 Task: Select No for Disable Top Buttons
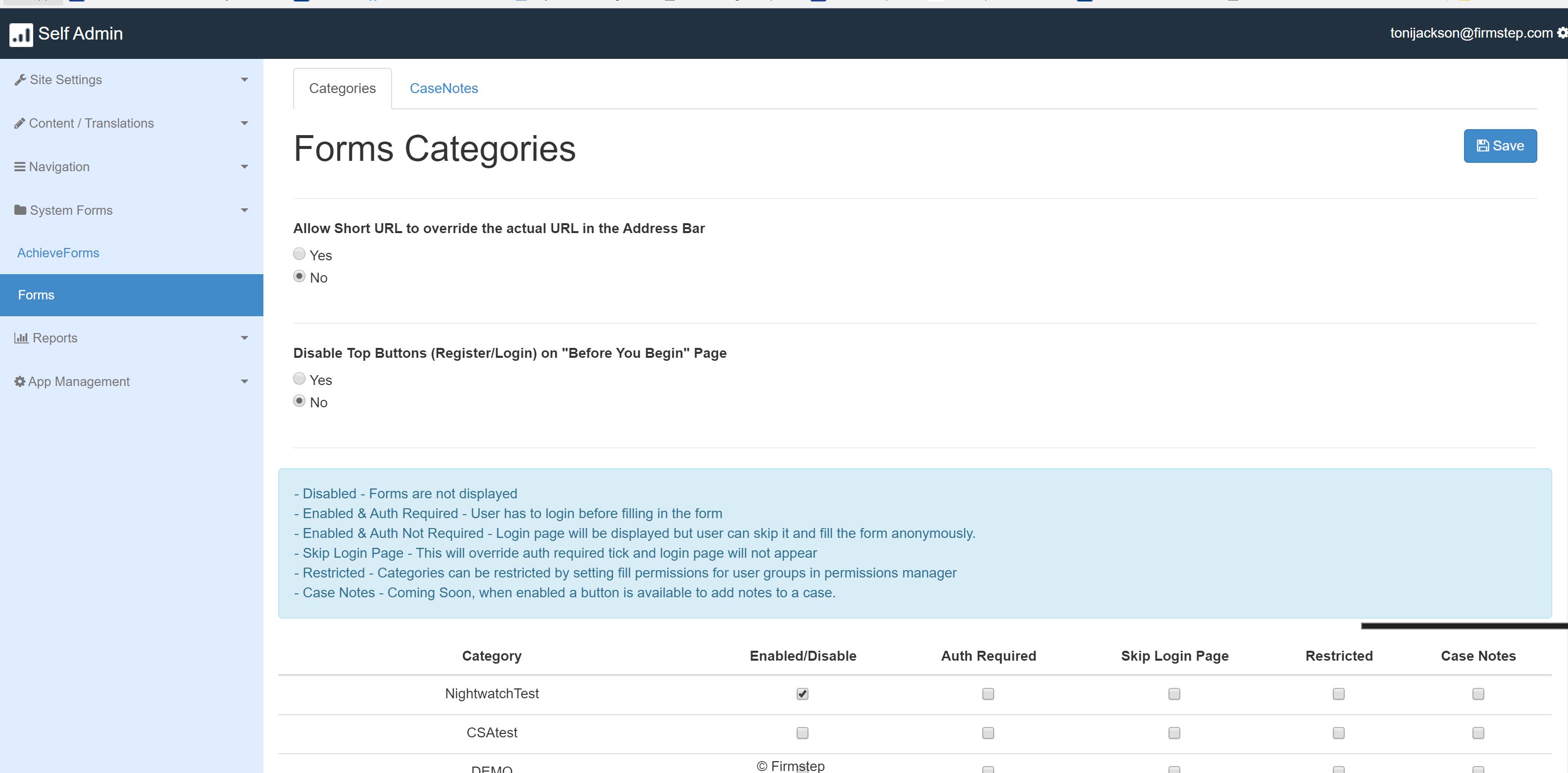(x=299, y=401)
